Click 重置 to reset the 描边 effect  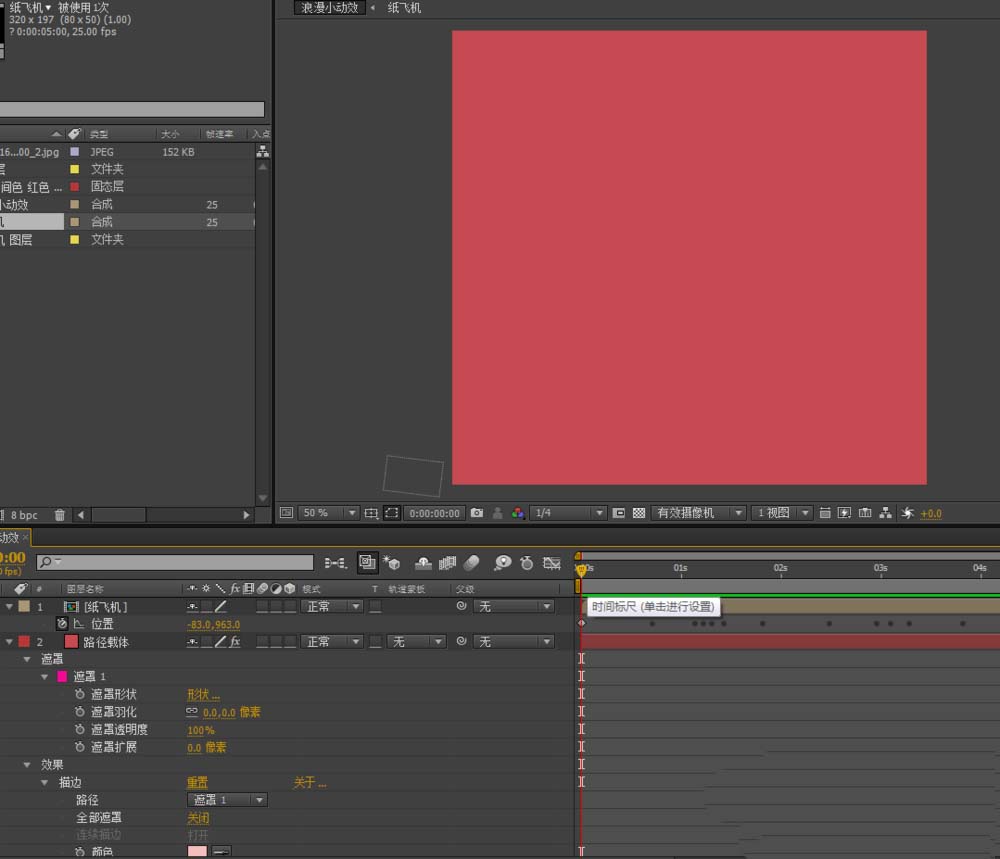pos(197,783)
